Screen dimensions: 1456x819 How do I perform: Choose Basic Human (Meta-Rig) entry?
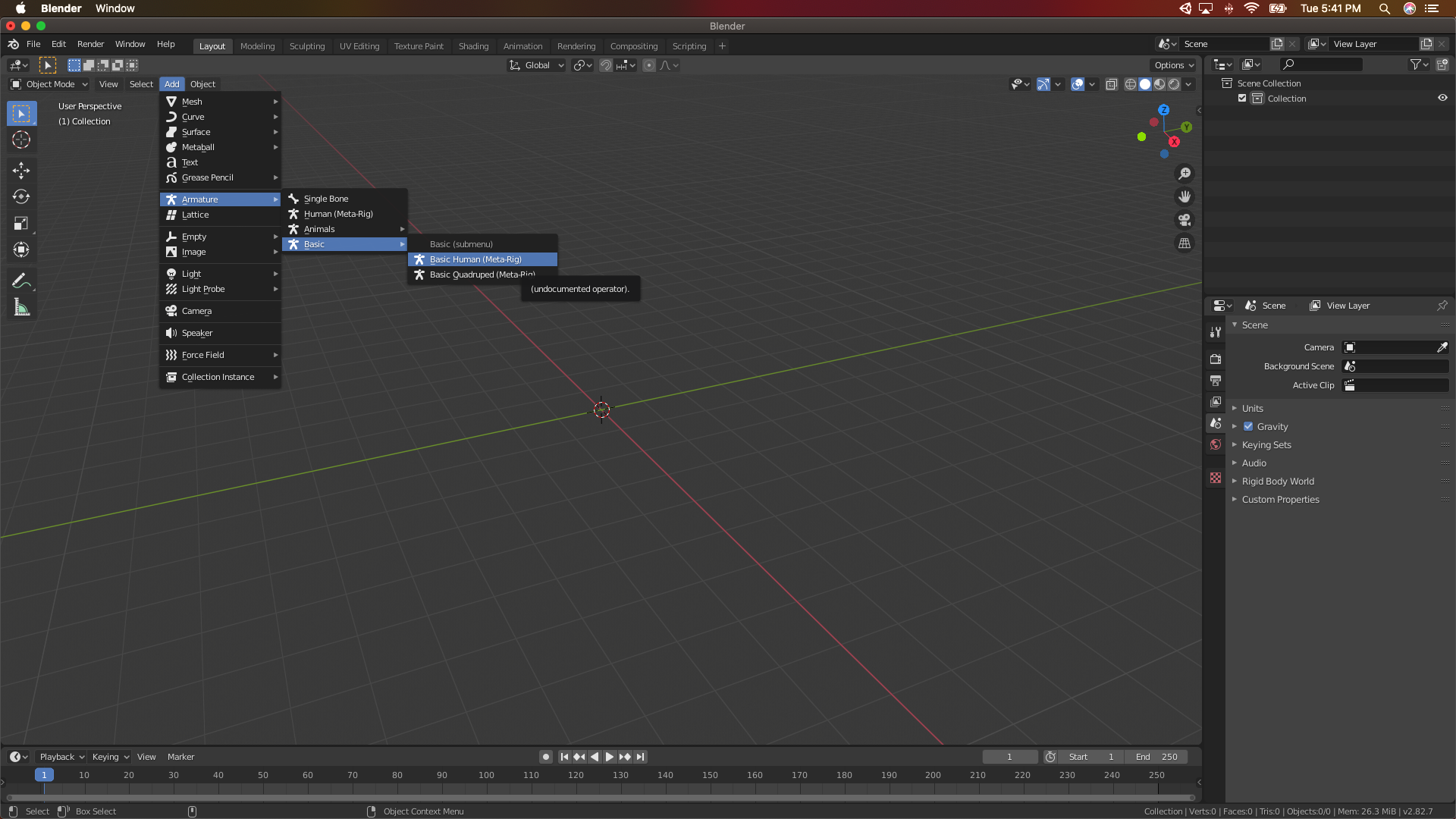coord(482,259)
